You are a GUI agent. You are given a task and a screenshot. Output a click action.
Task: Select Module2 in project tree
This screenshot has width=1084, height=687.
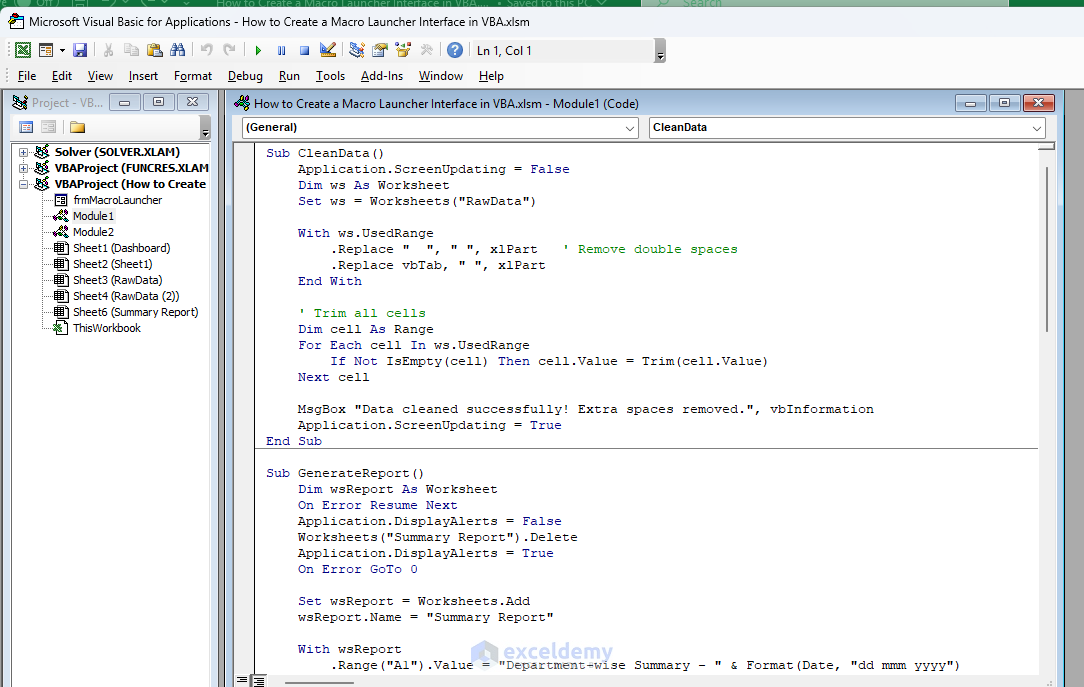pyautogui.click(x=93, y=232)
